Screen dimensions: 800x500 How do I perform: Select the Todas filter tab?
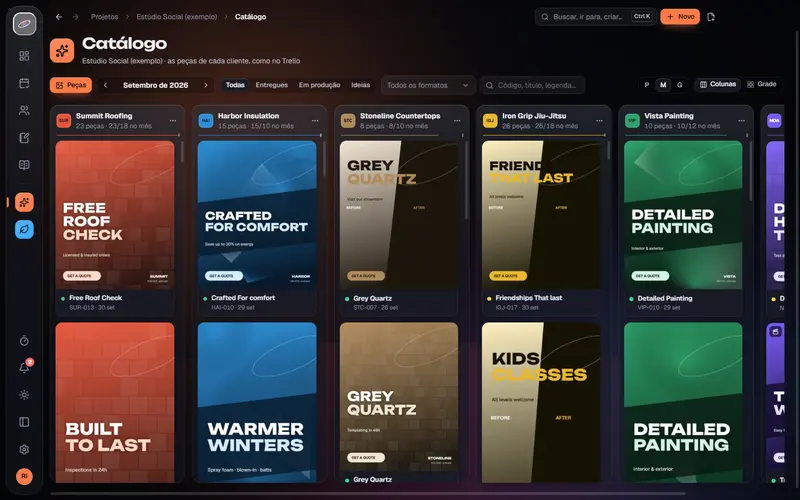[x=235, y=85]
